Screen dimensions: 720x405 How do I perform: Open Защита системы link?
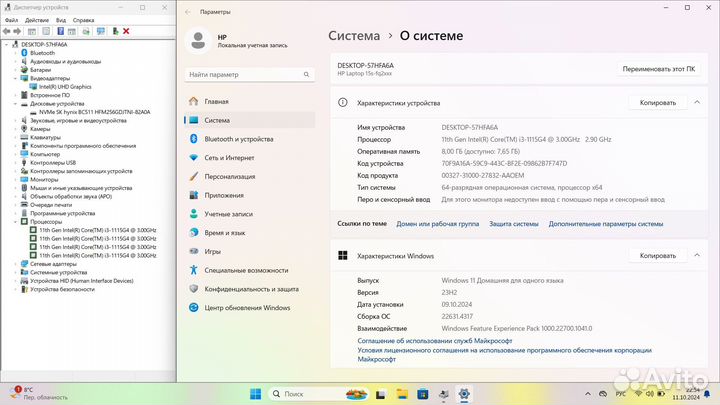(513, 224)
